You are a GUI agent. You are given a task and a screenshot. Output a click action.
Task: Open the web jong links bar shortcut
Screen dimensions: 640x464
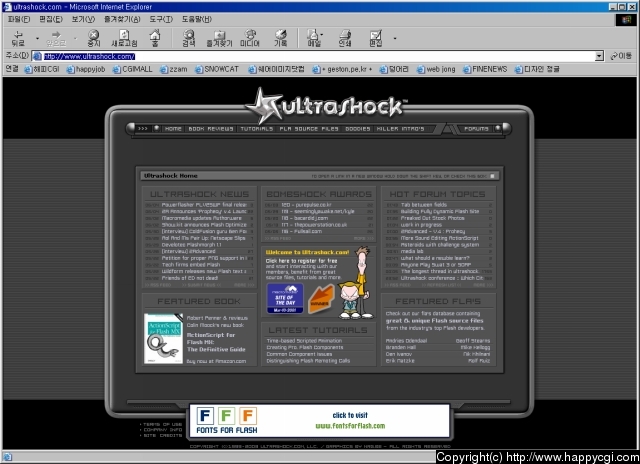point(436,69)
